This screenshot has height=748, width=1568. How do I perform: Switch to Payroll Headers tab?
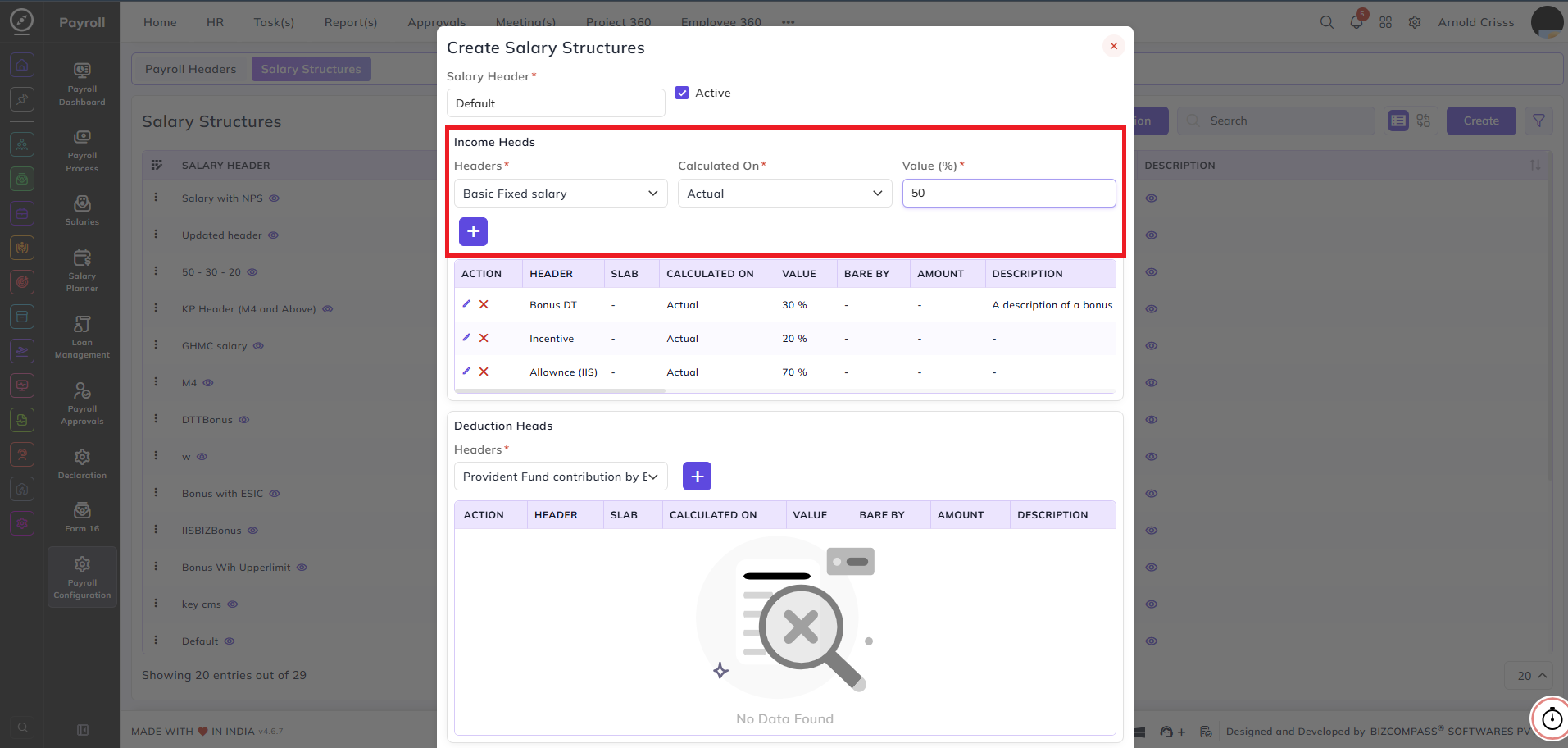click(190, 69)
